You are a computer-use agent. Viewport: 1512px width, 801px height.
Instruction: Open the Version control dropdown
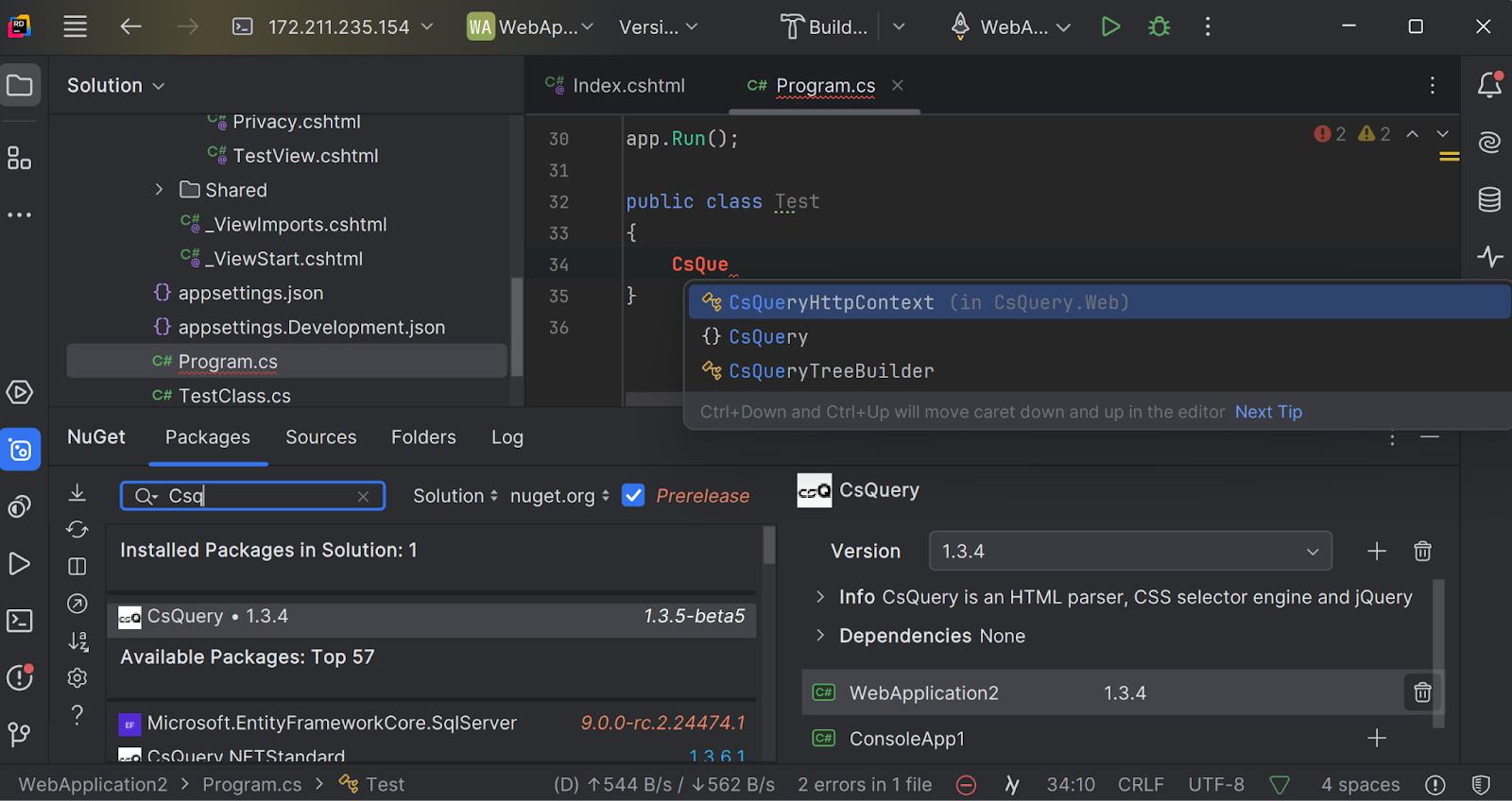[658, 26]
